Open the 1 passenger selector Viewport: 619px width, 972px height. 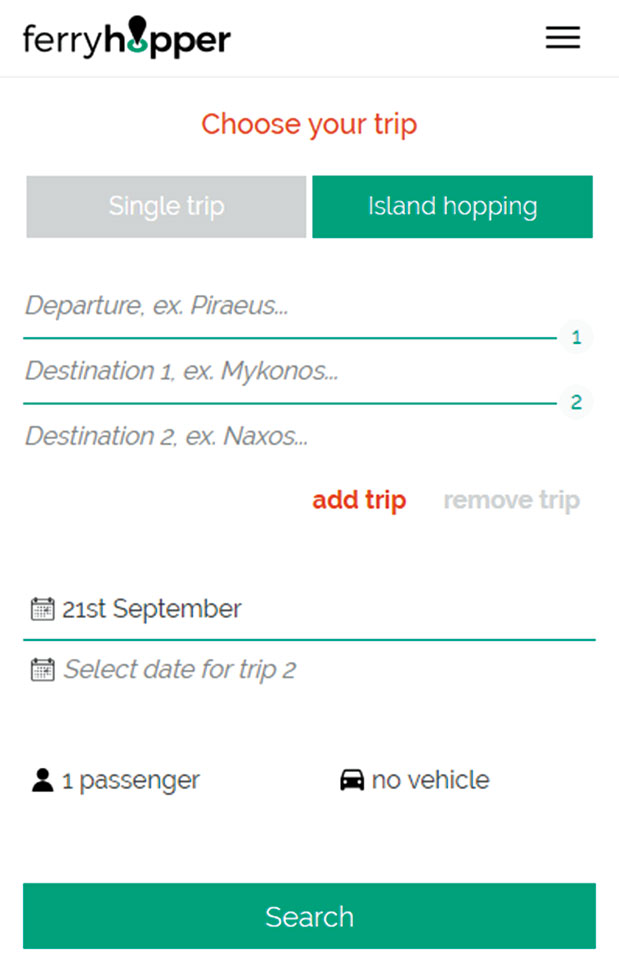tap(130, 780)
